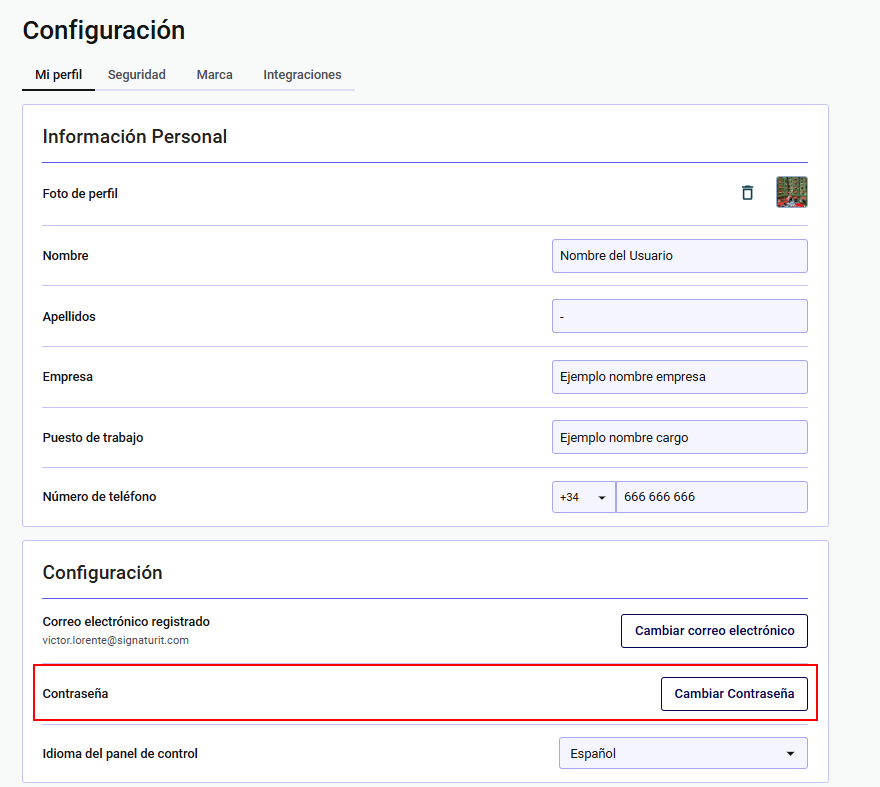
Task: Click the country code dropdown arrow
Action: pyautogui.click(x=602, y=498)
